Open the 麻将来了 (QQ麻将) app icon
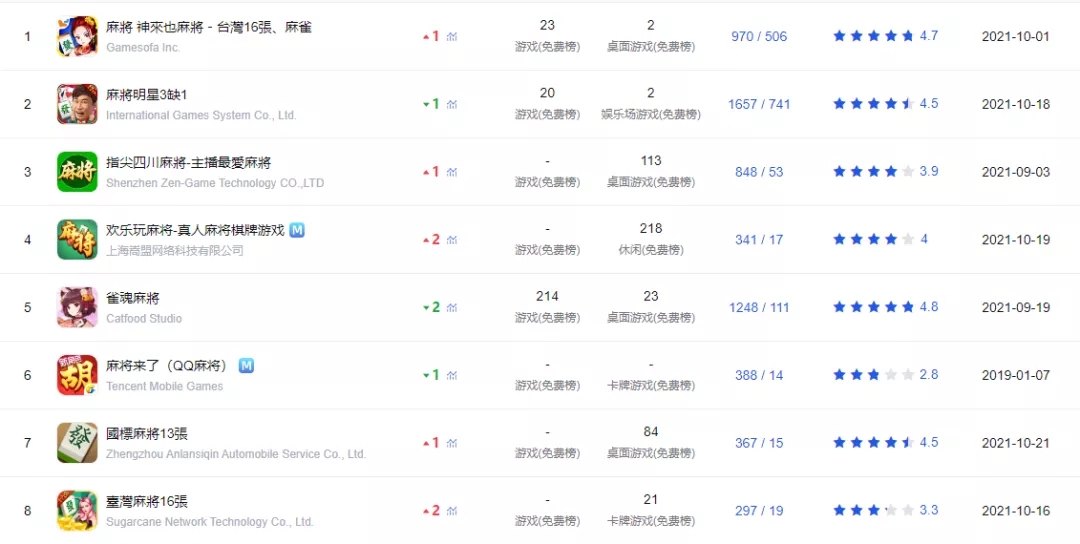Viewport: 1080px width, 544px height. point(77,375)
